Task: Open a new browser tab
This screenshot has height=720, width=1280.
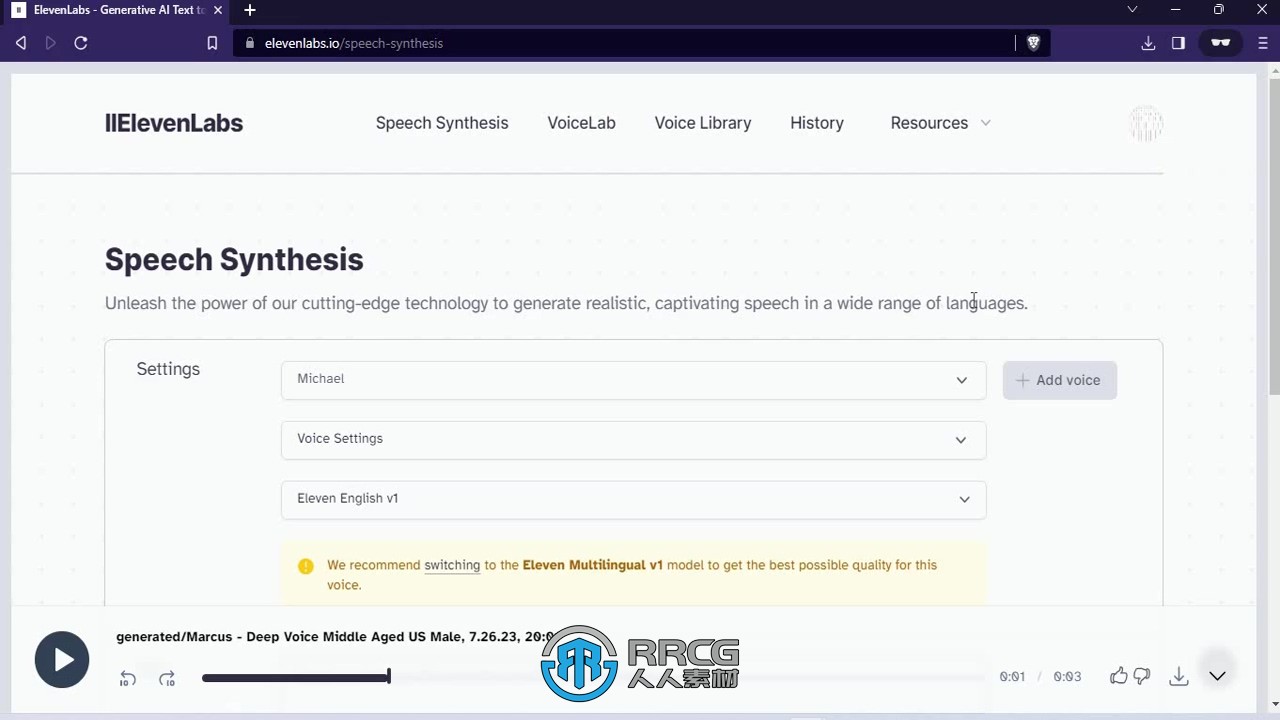Action: (x=250, y=10)
